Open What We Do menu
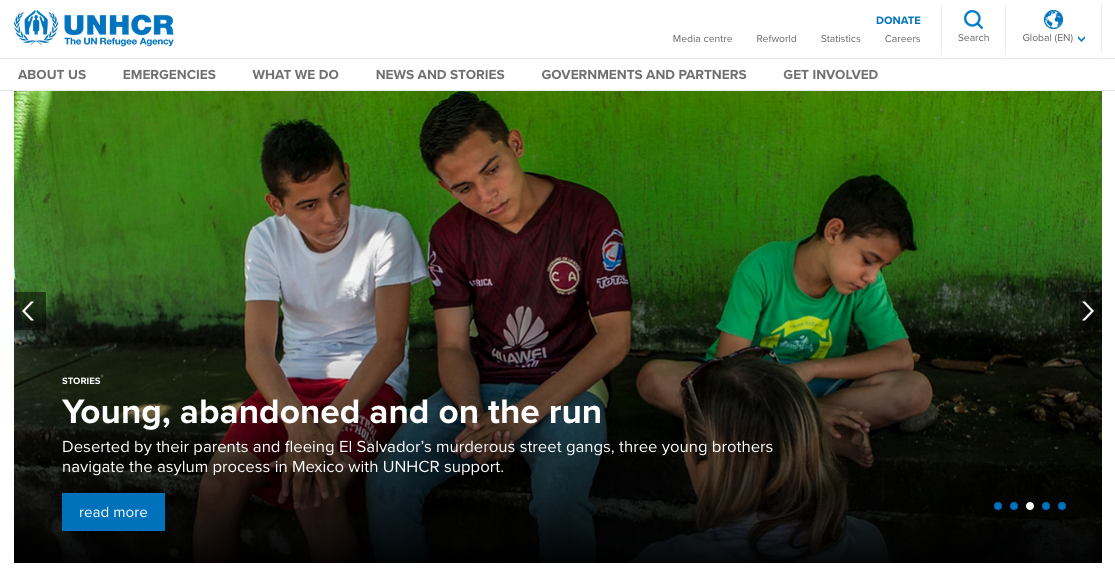Image resolution: width=1115 pixels, height=568 pixels. 295,75
